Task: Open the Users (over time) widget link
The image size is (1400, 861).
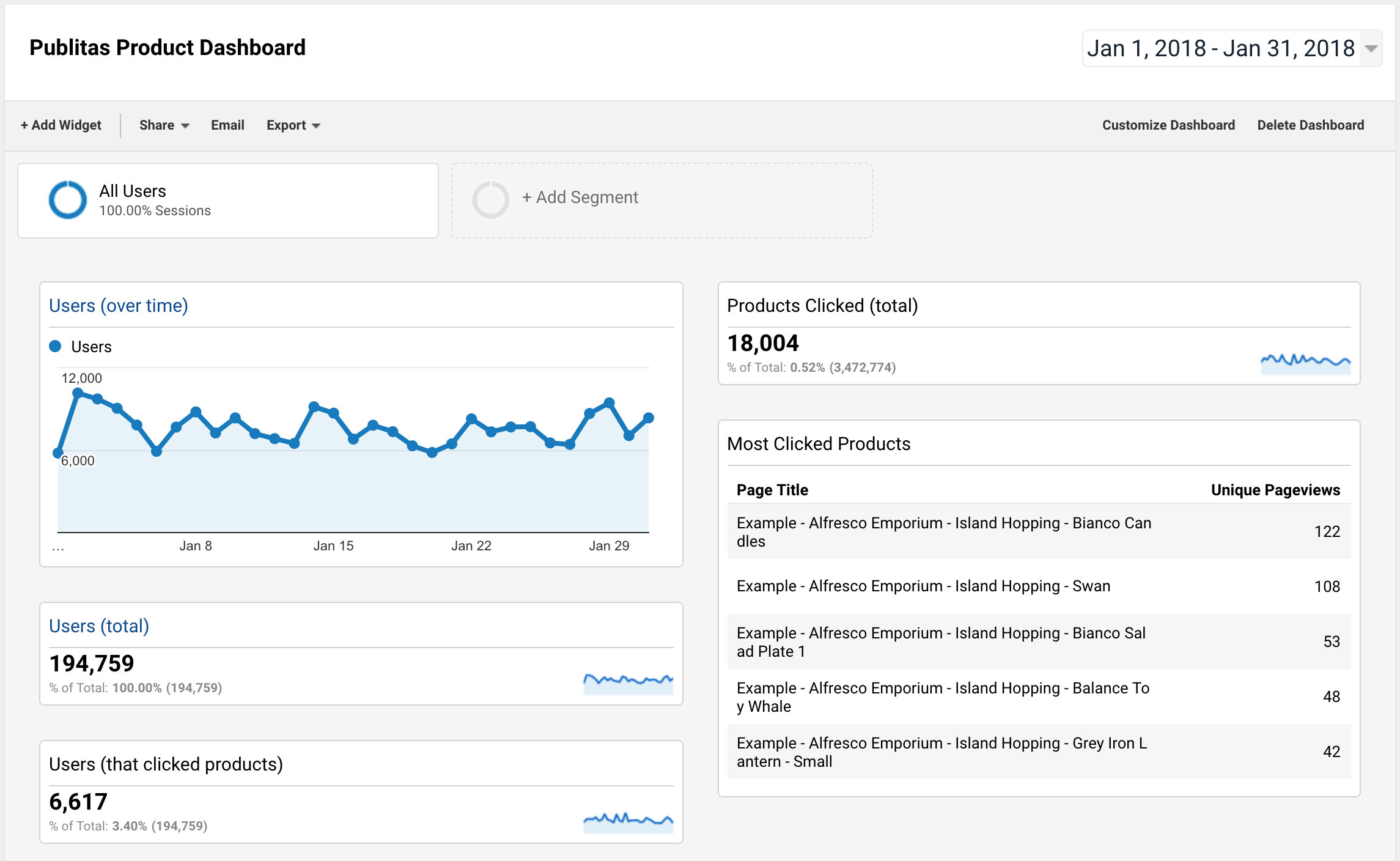Action: pyautogui.click(x=119, y=306)
